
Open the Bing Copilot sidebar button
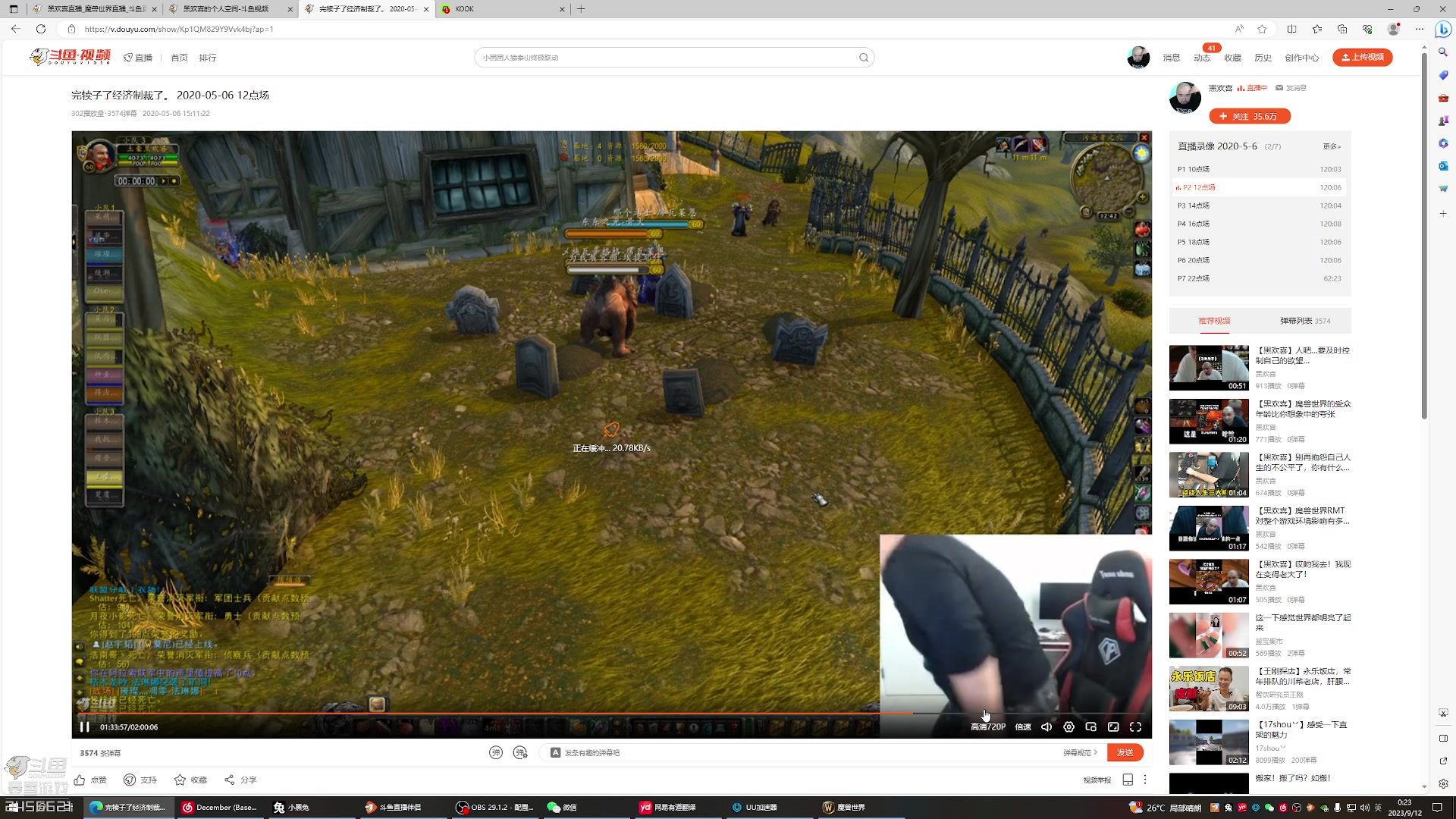coord(1443,29)
